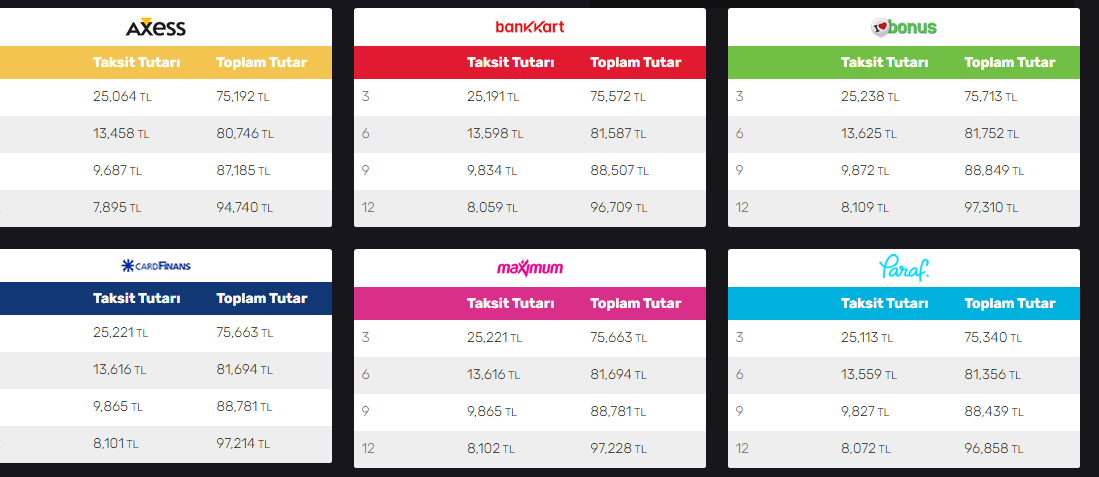
Task: Select the 8,072 TL Paraf installment
Action: (x=864, y=449)
